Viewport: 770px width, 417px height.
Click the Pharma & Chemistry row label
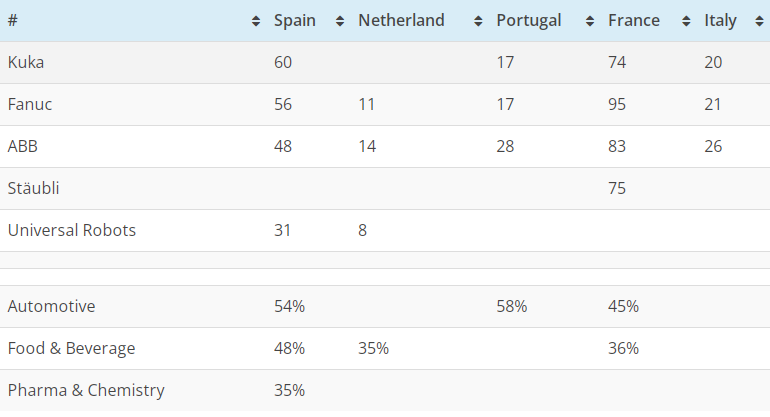(x=86, y=390)
